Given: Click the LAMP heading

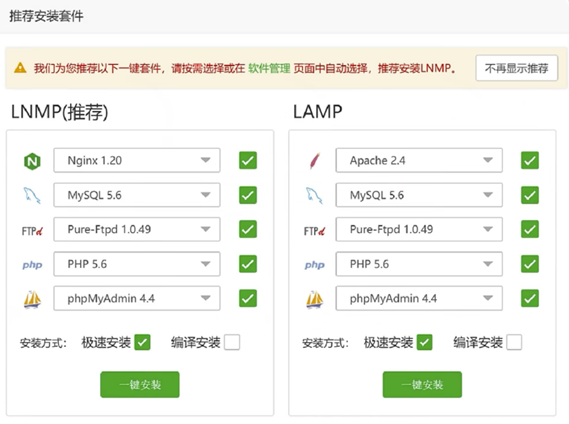Looking at the screenshot, I should (x=318, y=111).
